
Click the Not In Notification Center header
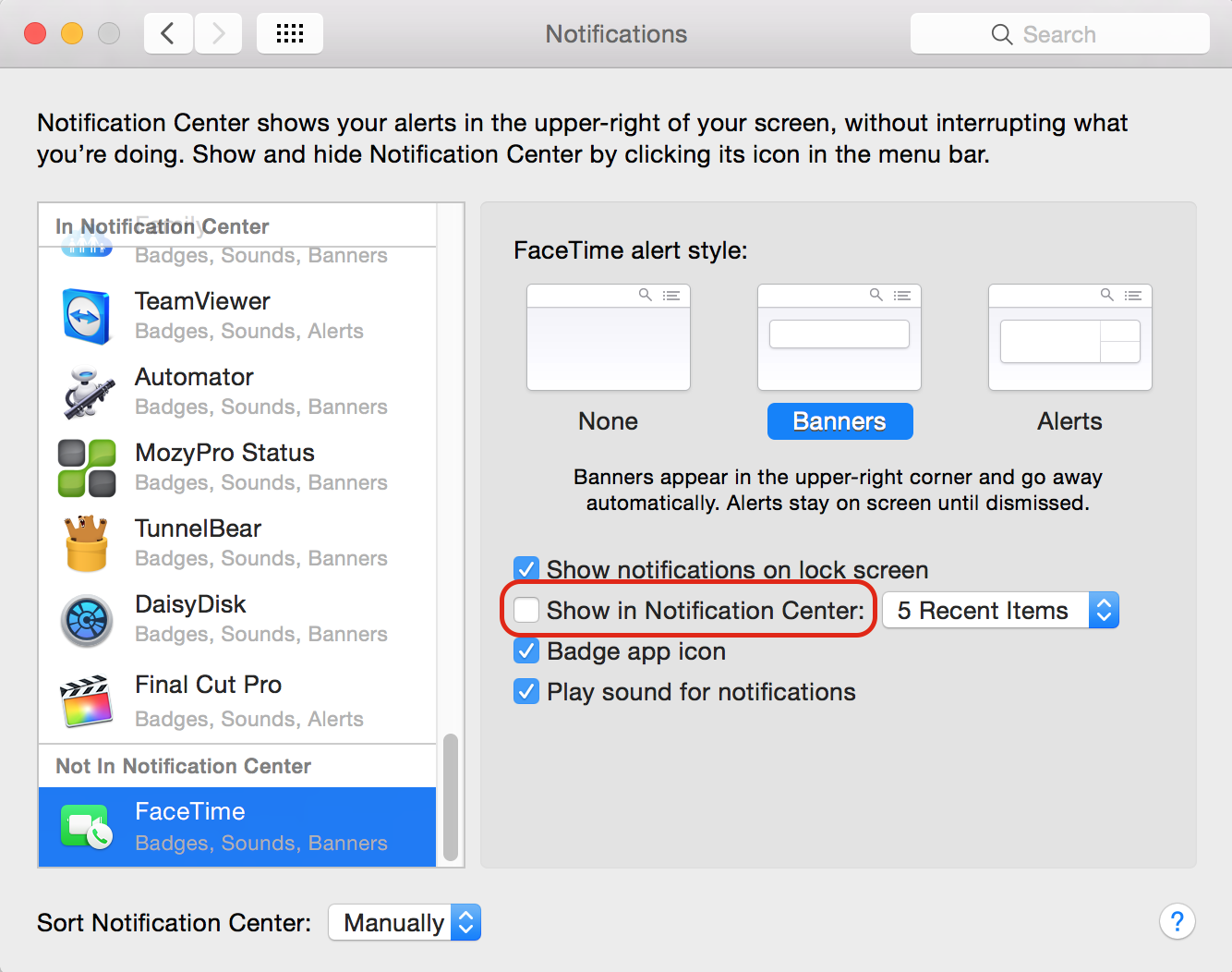point(184,766)
